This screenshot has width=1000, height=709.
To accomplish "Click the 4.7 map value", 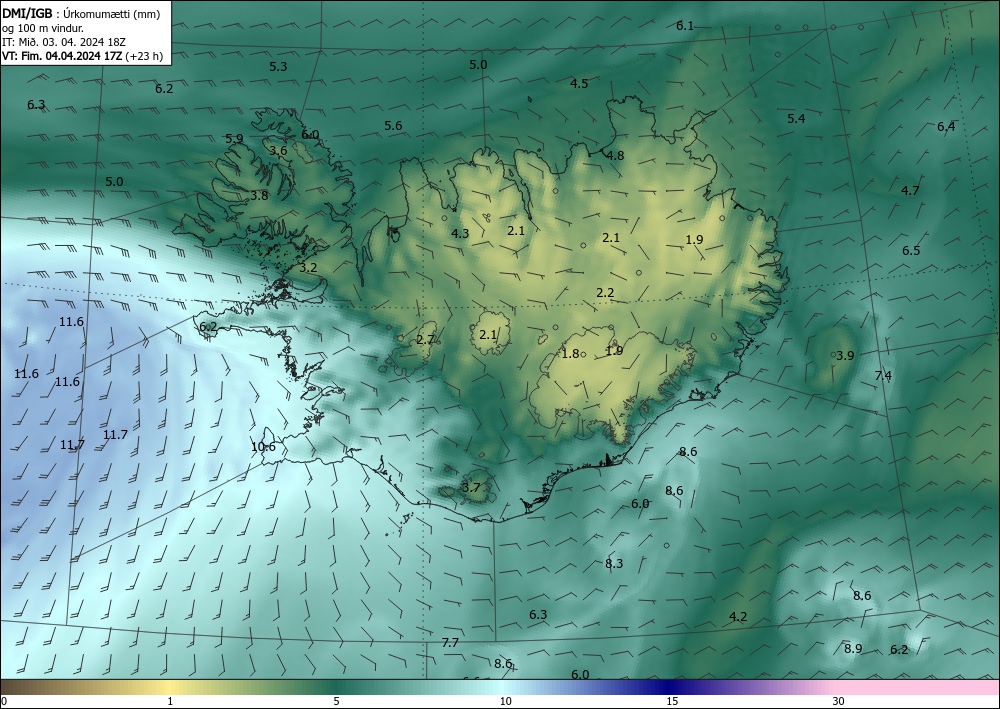I will pos(910,190).
